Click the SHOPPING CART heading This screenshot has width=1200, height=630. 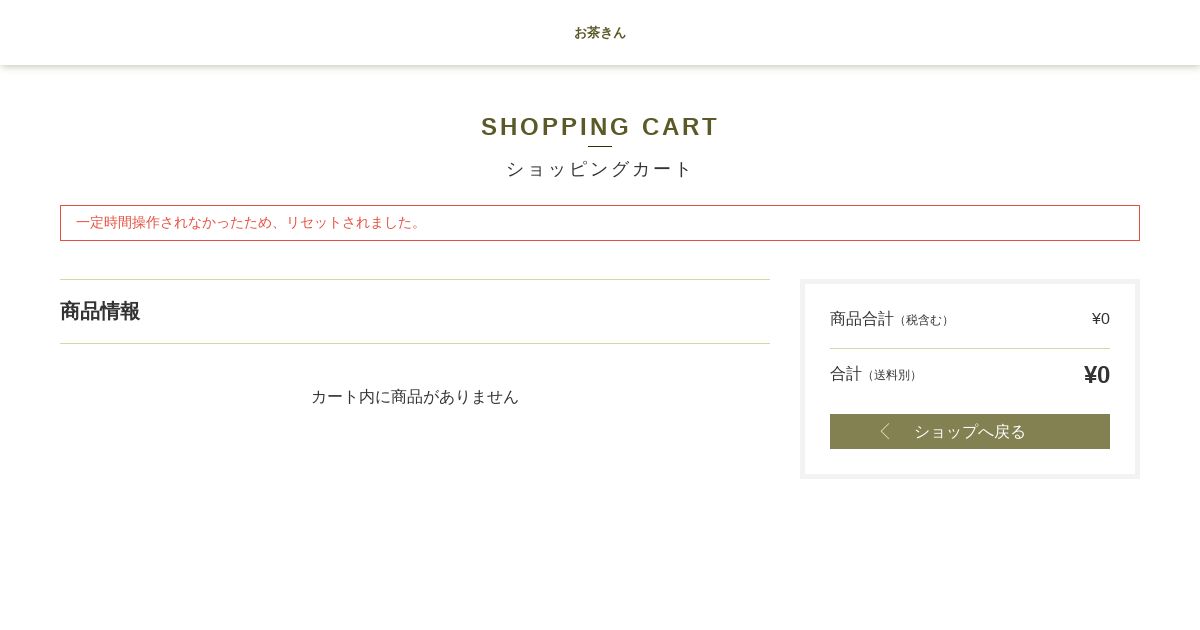tap(600, 127)
